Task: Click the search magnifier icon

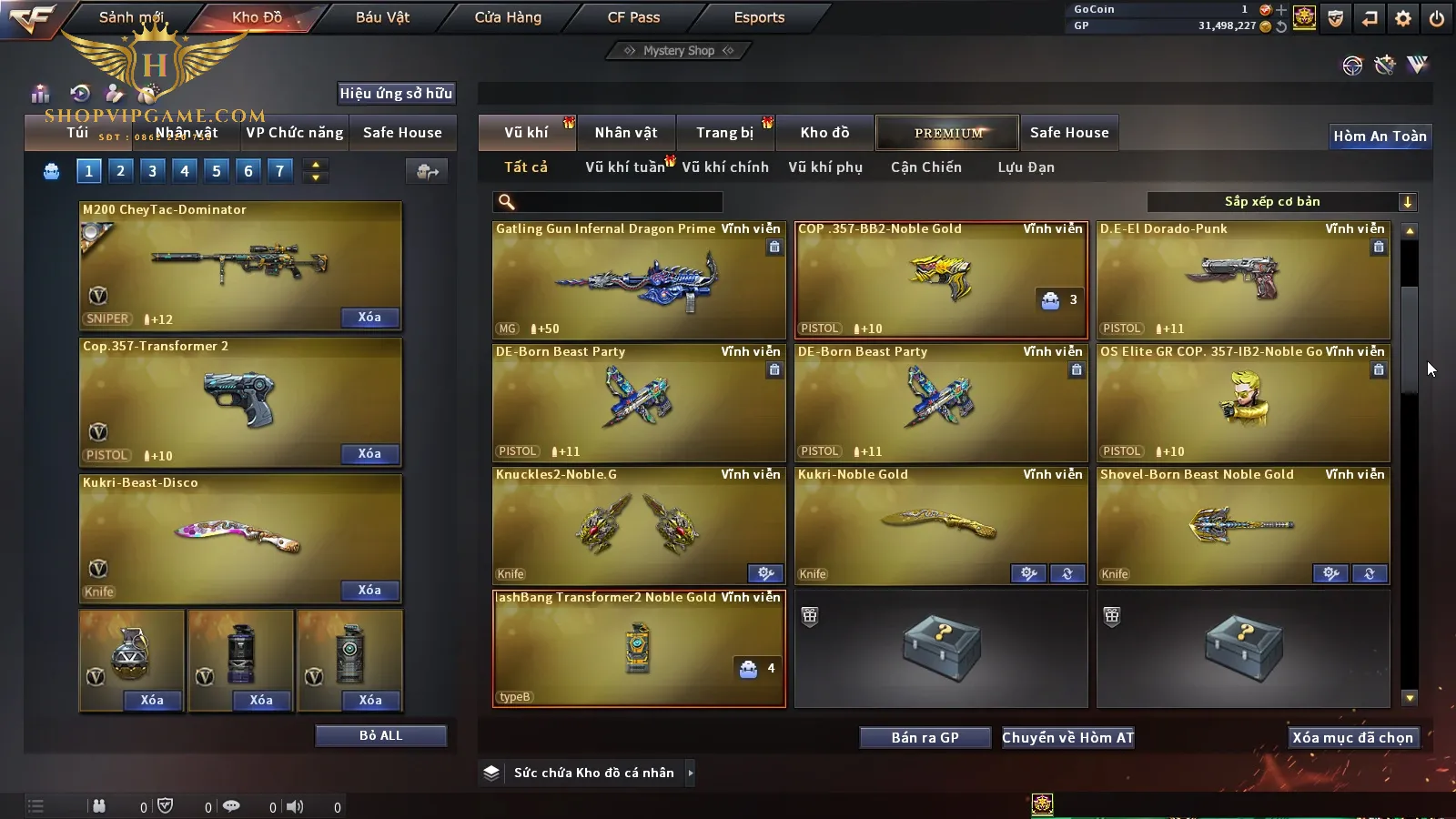Action: (x=507, y=202)
